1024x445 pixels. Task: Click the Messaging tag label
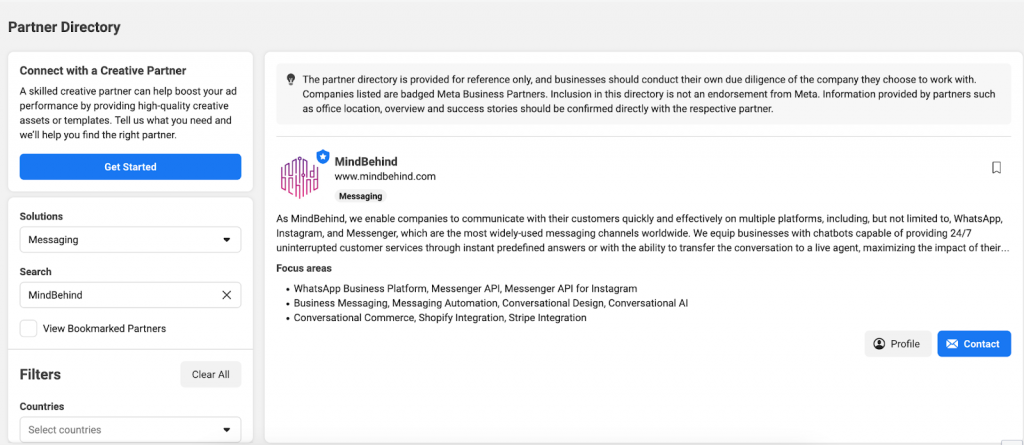(360, 196)
